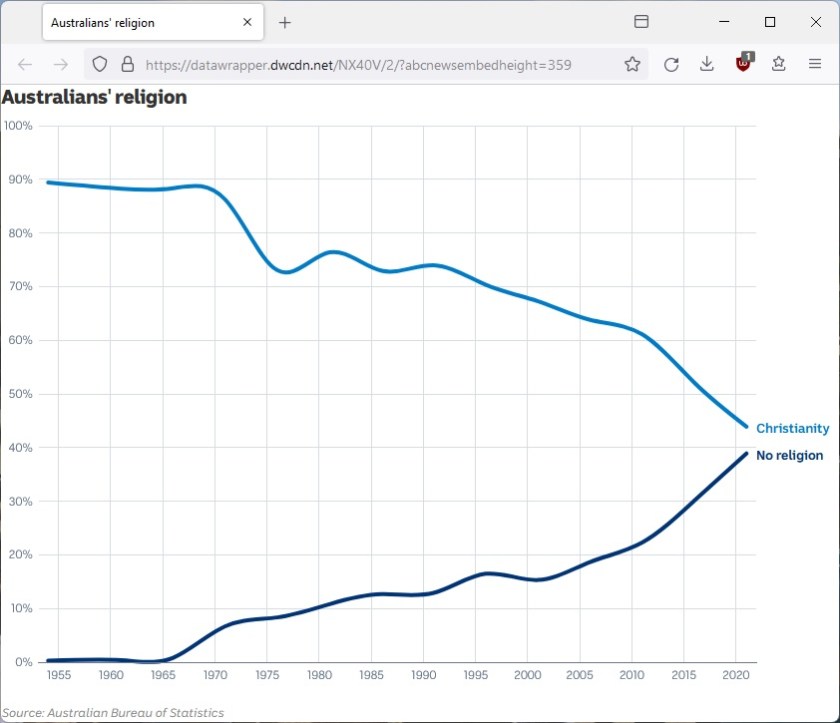Click the Christianity series label
840x723 pixels.
(x=793, y=428)
